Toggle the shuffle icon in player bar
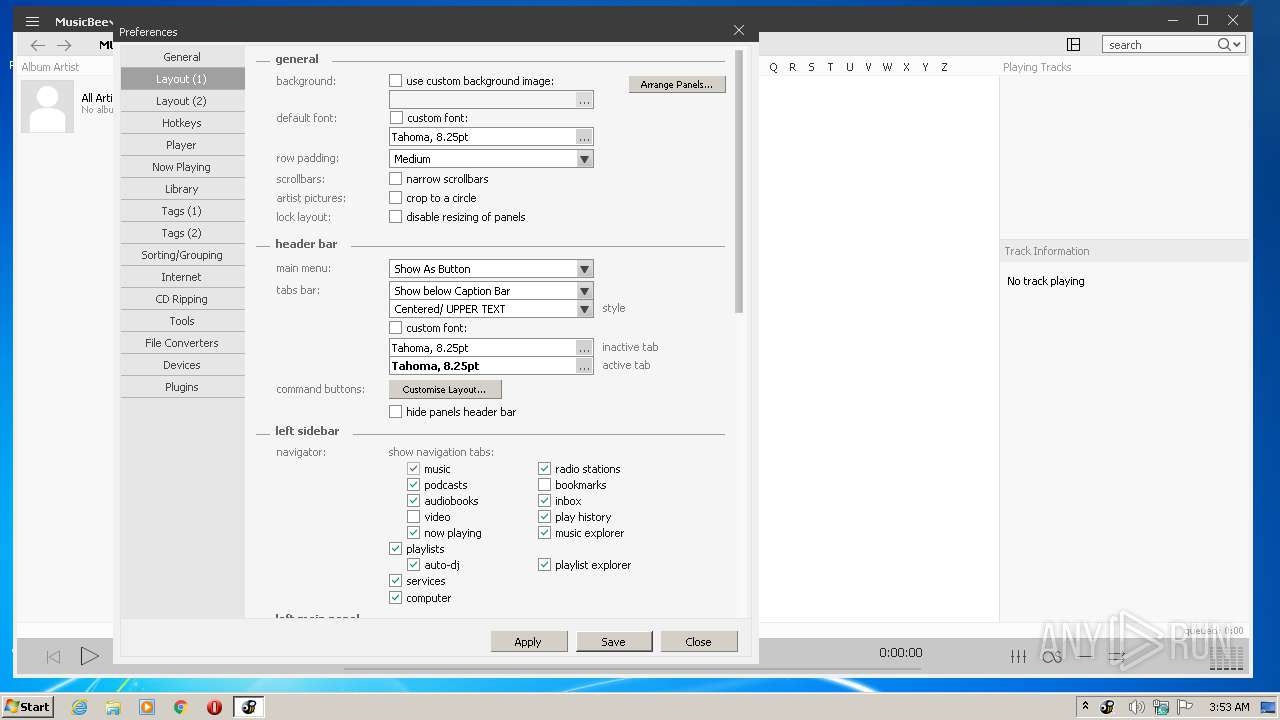Screen dimensions: 1280x720 1117,656
